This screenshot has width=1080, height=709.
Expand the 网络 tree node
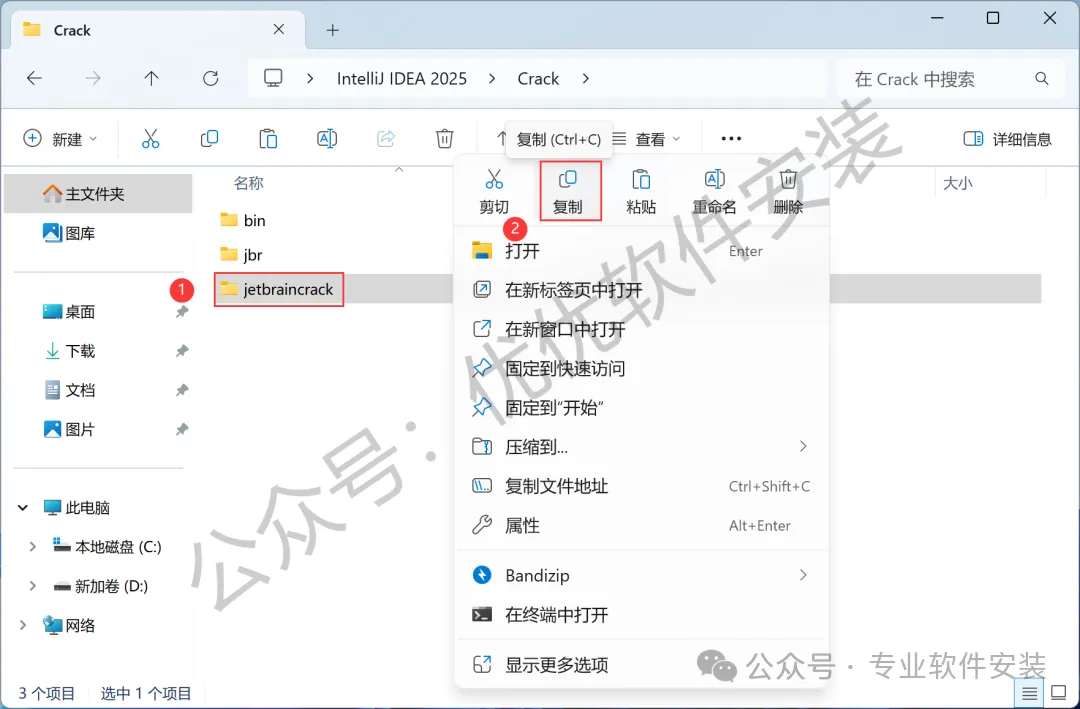[x=23, y=626]
